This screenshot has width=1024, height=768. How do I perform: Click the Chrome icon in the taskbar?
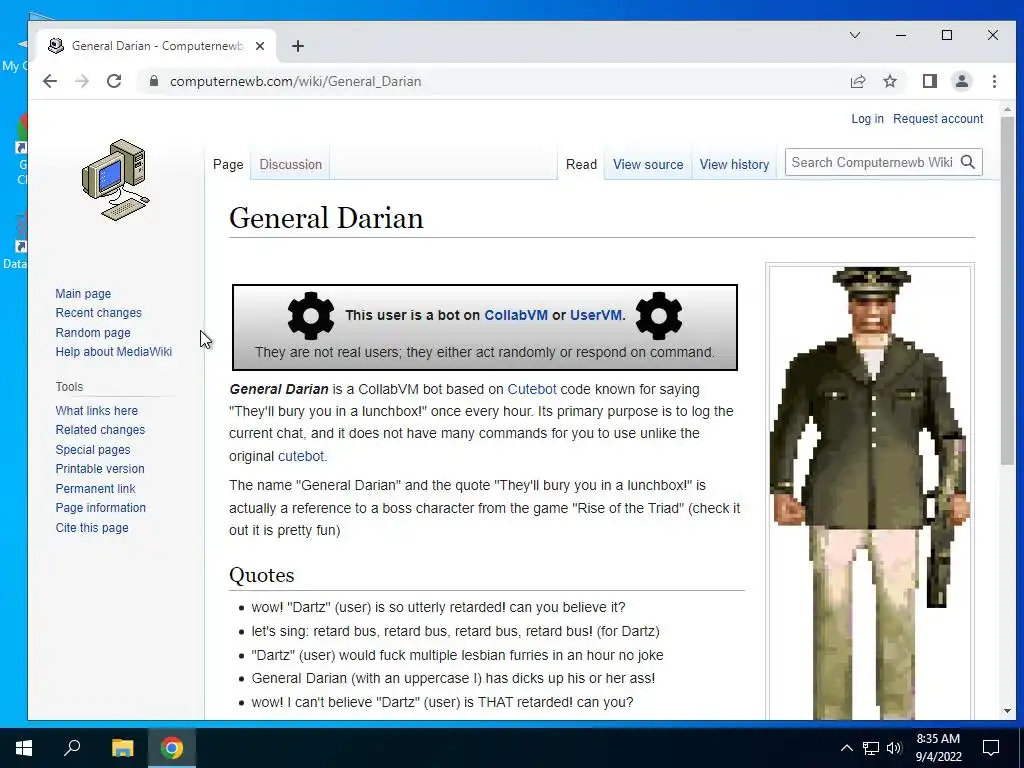click(172, 748)
